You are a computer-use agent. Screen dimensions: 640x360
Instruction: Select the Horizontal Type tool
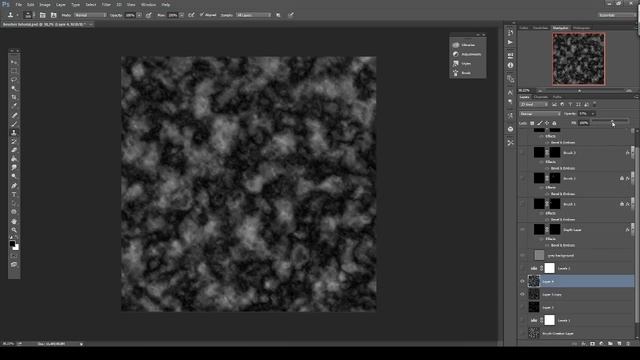click(x=14, y=194)
